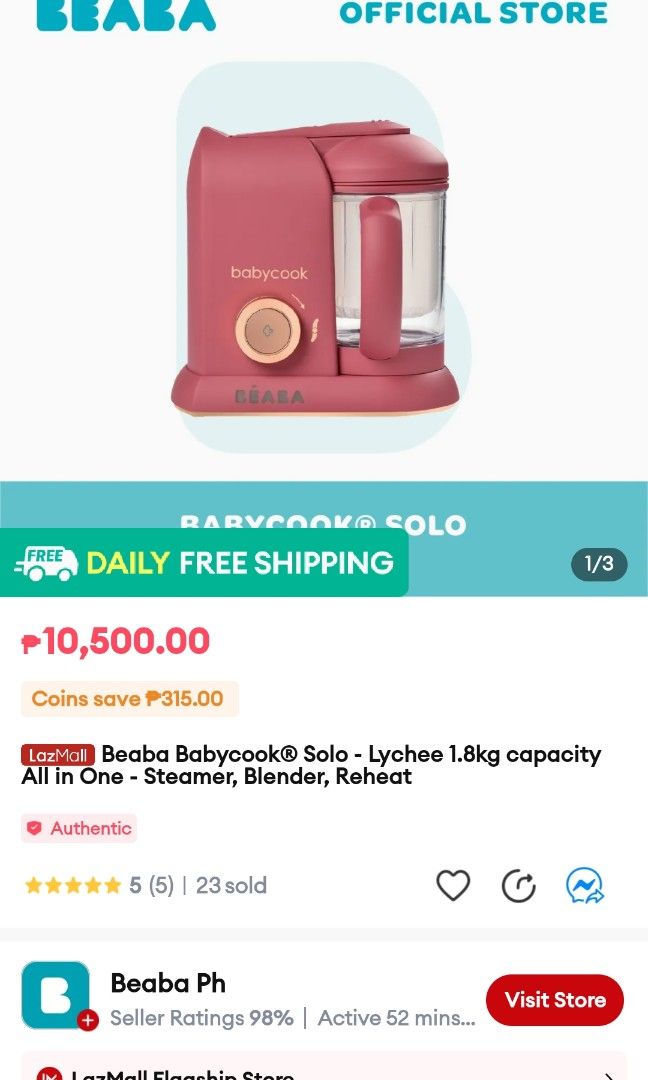Click the Authentic shield icon

37,828
